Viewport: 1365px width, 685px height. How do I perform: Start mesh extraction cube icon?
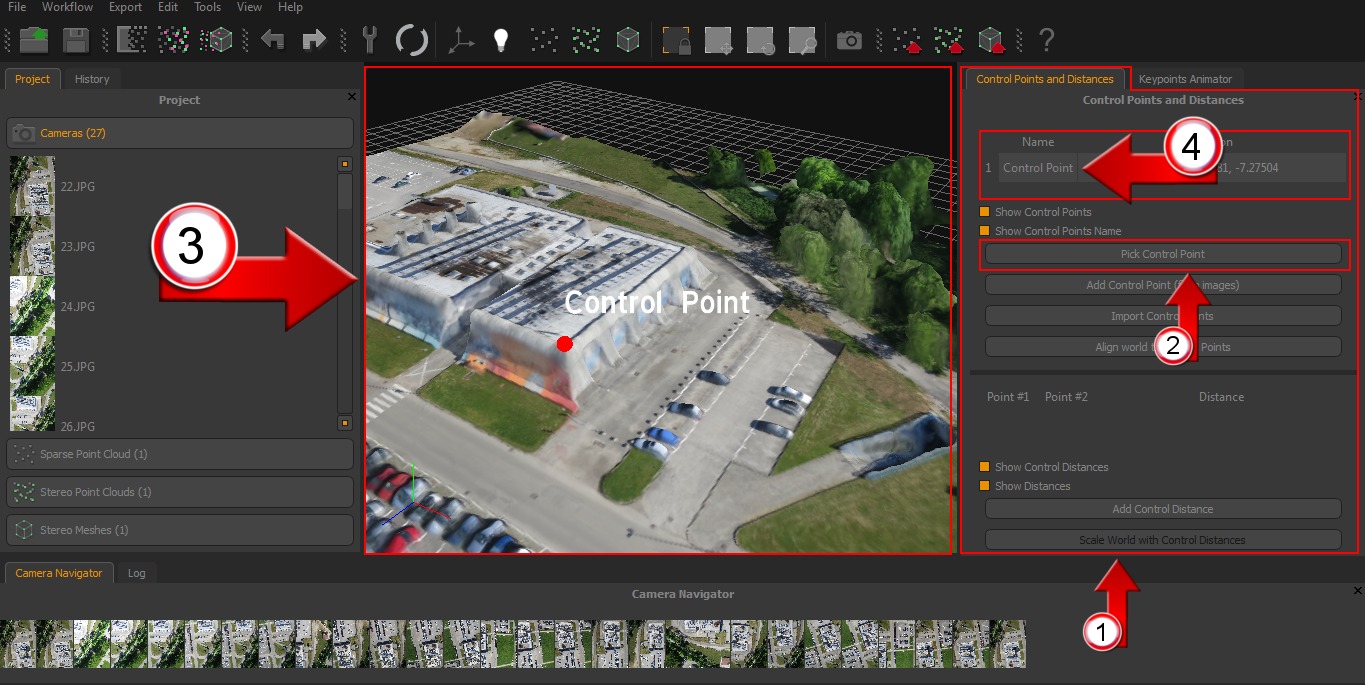[x=216, y=40]
